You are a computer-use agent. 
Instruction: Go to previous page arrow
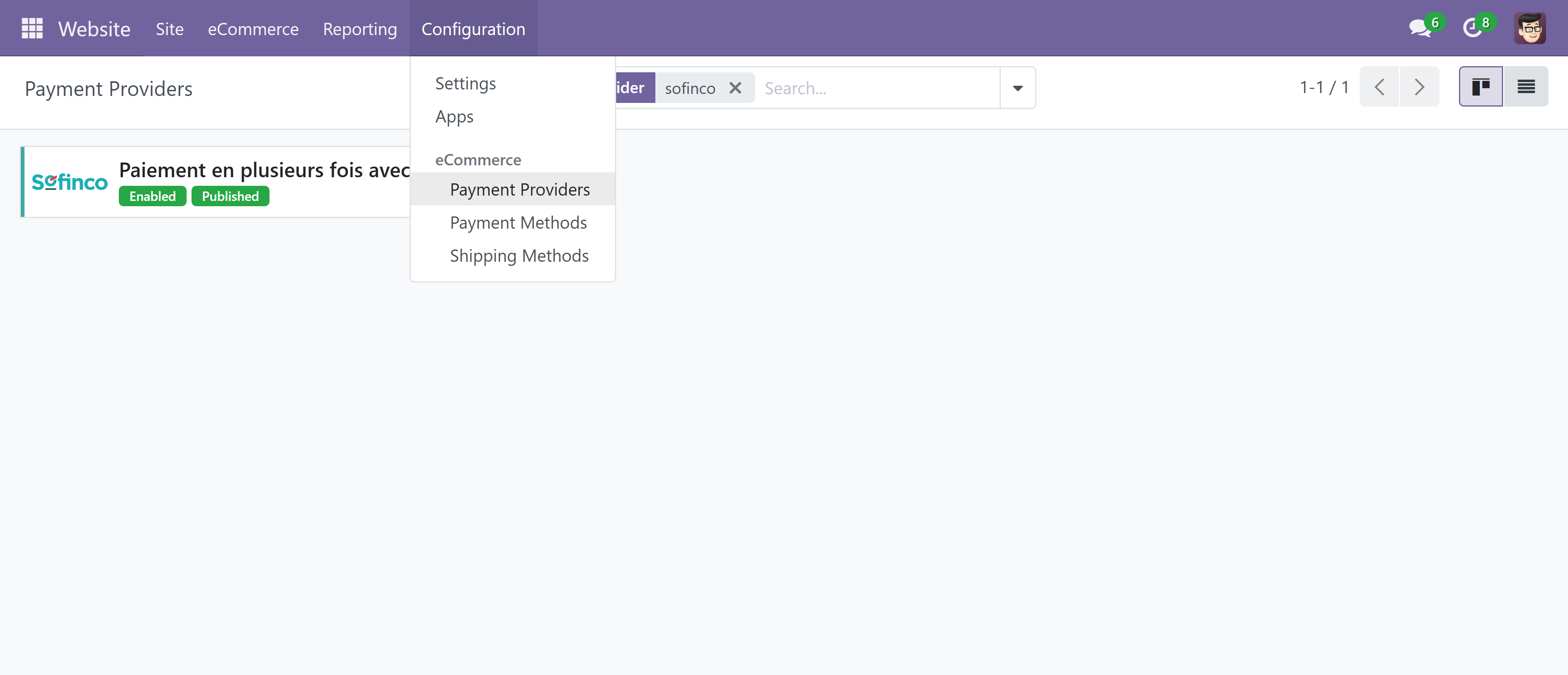coord(1379,87)
